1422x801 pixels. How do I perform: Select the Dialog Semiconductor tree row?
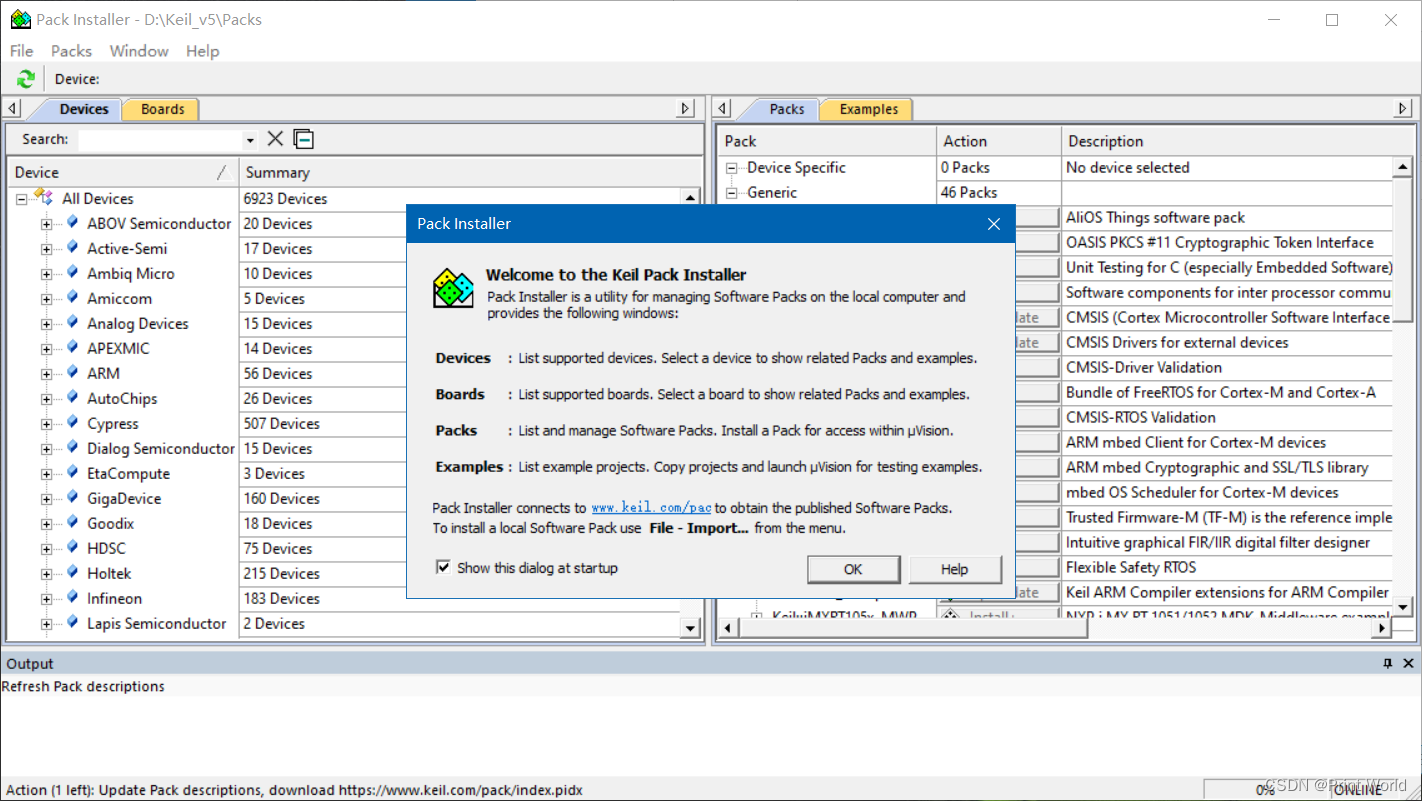click(160, 448)
